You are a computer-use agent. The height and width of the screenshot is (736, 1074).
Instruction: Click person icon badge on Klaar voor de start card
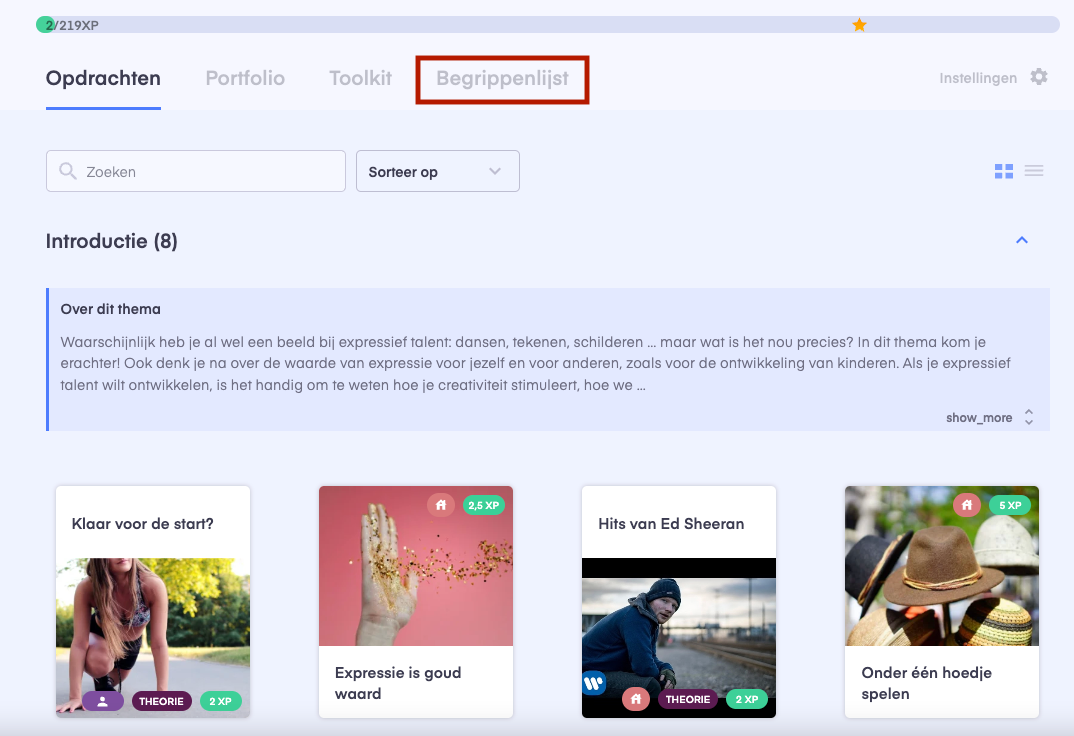pos(103,701)
